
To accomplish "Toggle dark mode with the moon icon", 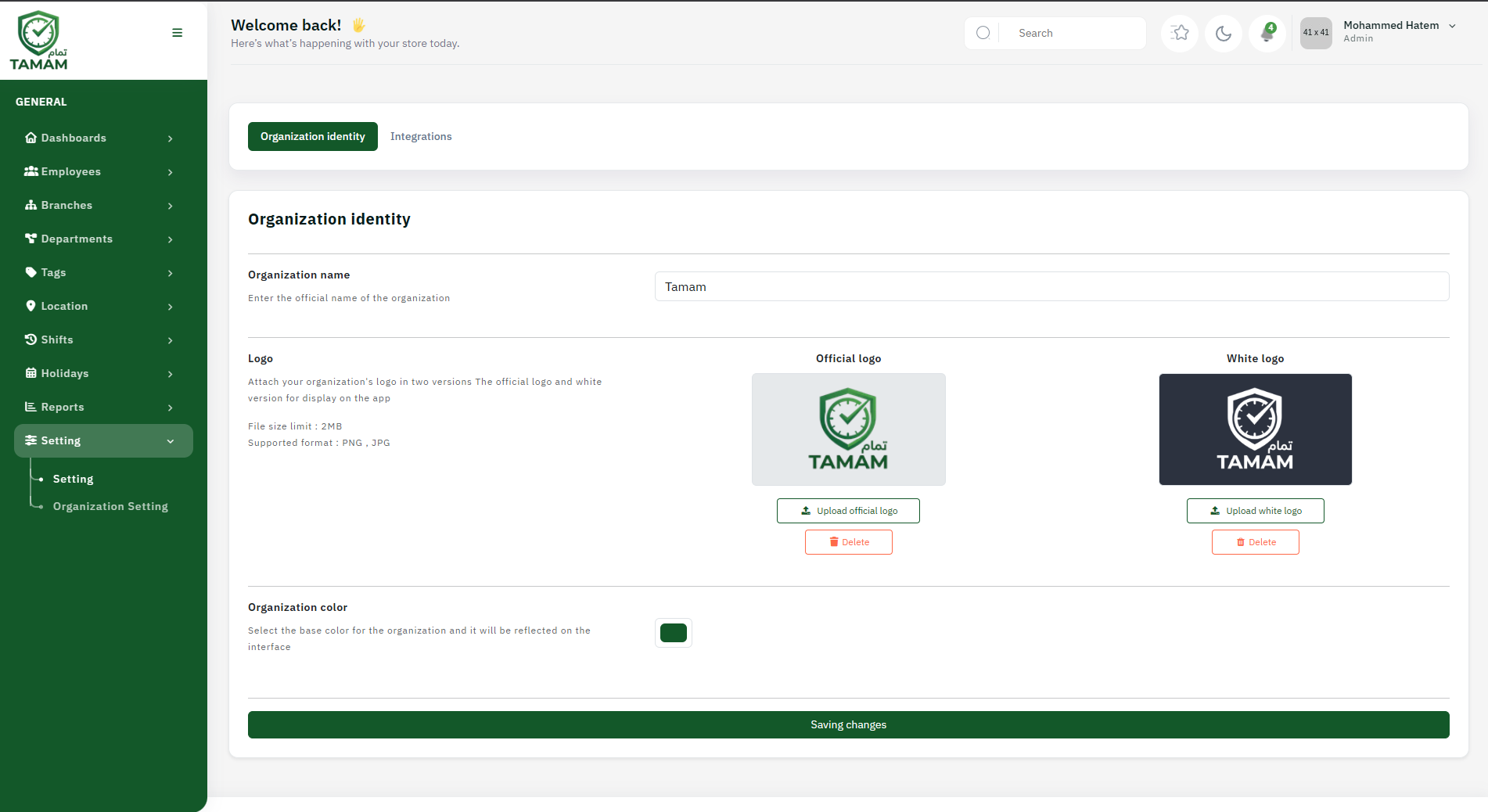I will point(1223,33).
